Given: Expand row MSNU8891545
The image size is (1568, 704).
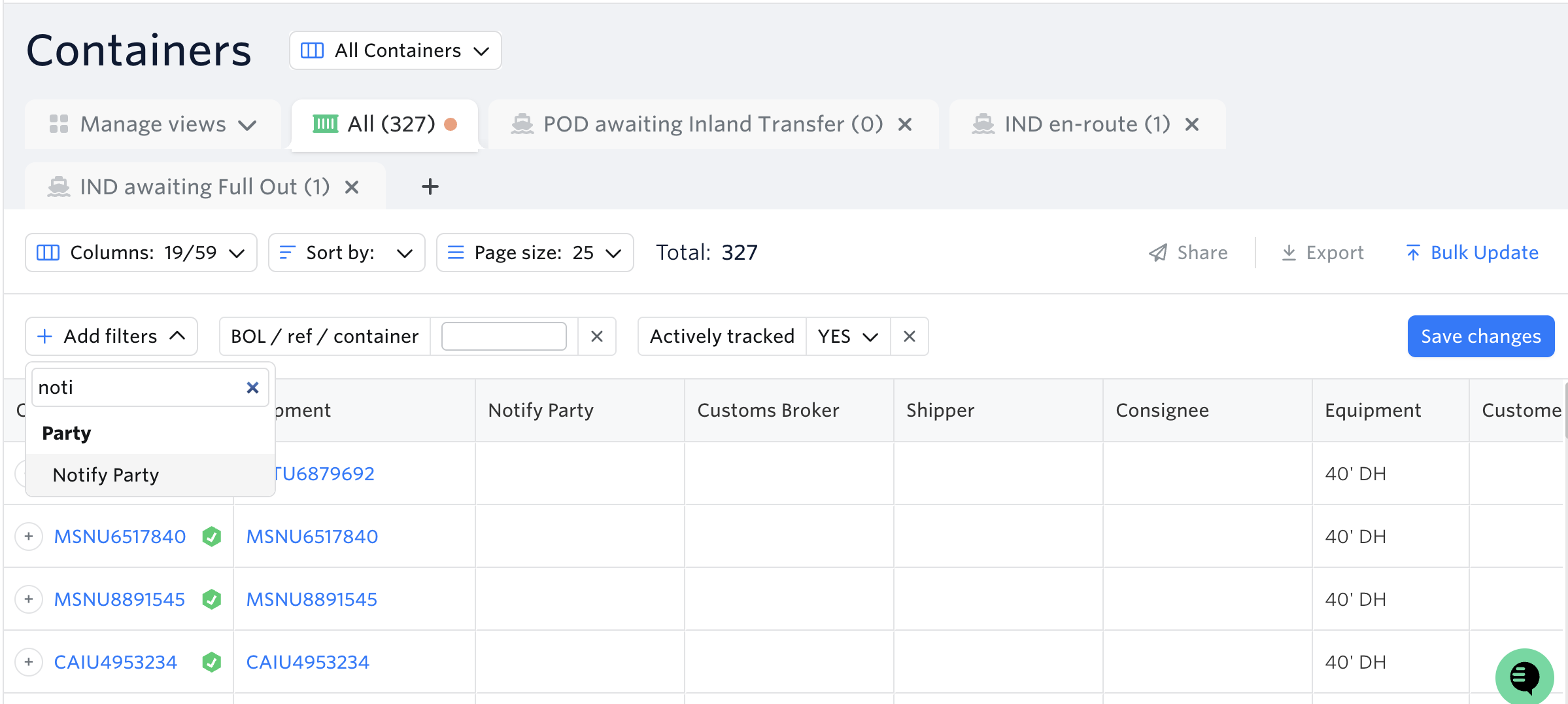Looking at the screenshot, I should point(29,599).
